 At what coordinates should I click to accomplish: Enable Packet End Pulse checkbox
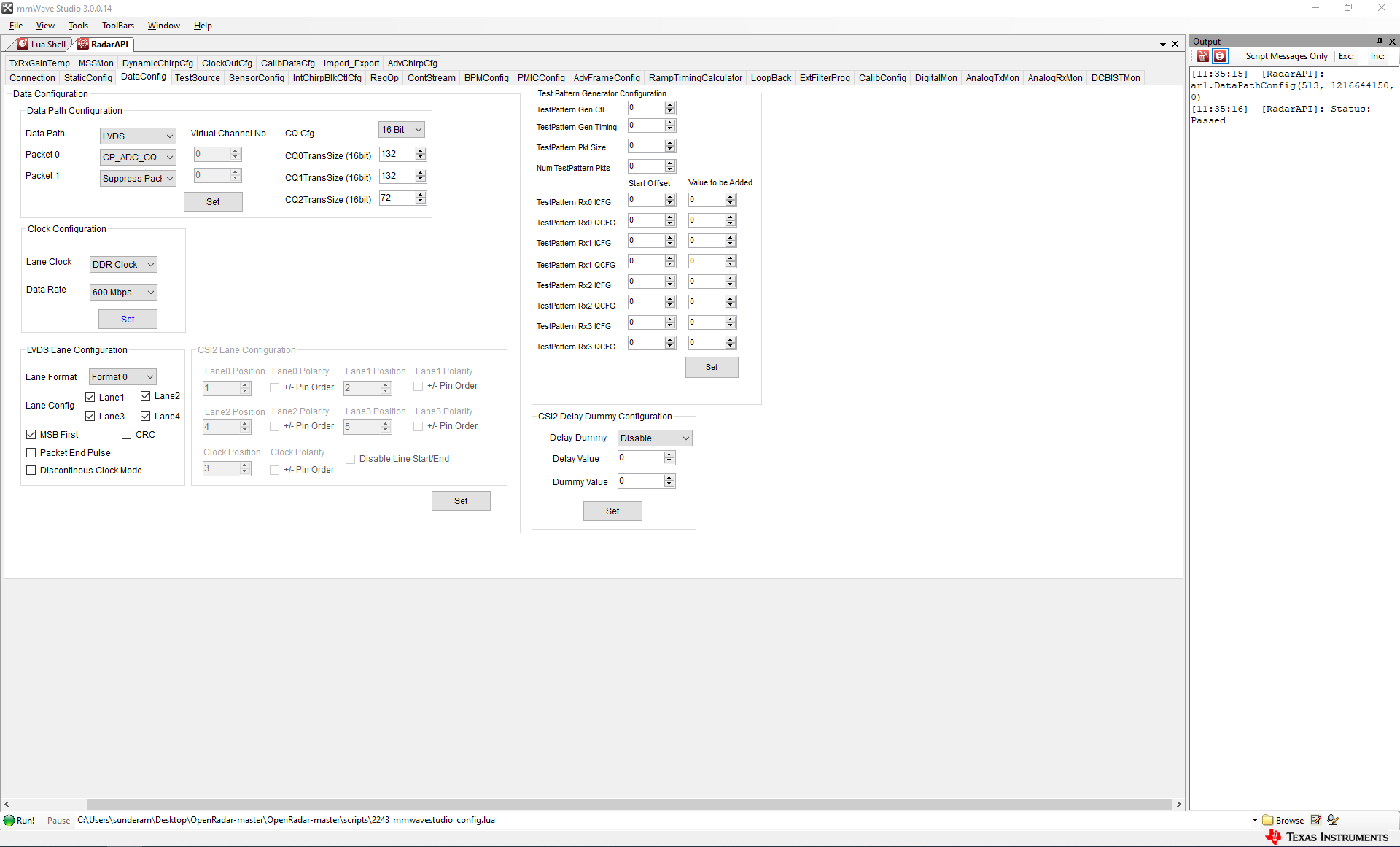pyautogui.click(x=31, y=453)
